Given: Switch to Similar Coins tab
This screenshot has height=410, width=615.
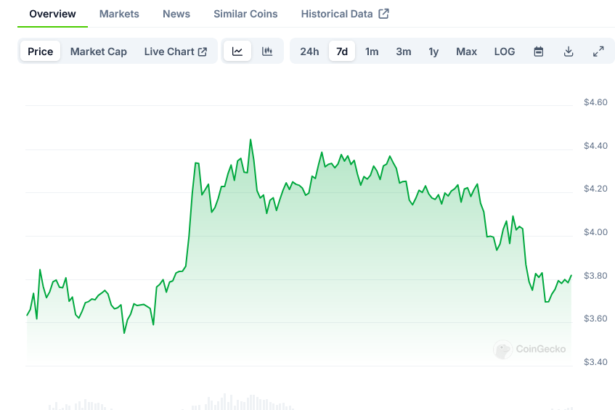Looking at the screenshot, I should click(x=246, y=14).
